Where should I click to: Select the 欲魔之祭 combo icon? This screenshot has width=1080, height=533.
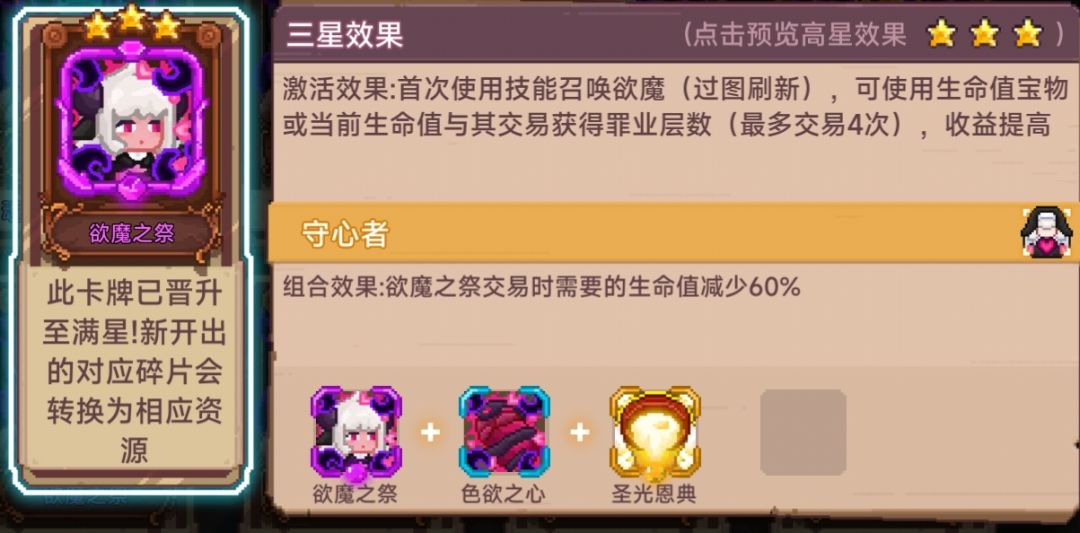tap(355, 432)
